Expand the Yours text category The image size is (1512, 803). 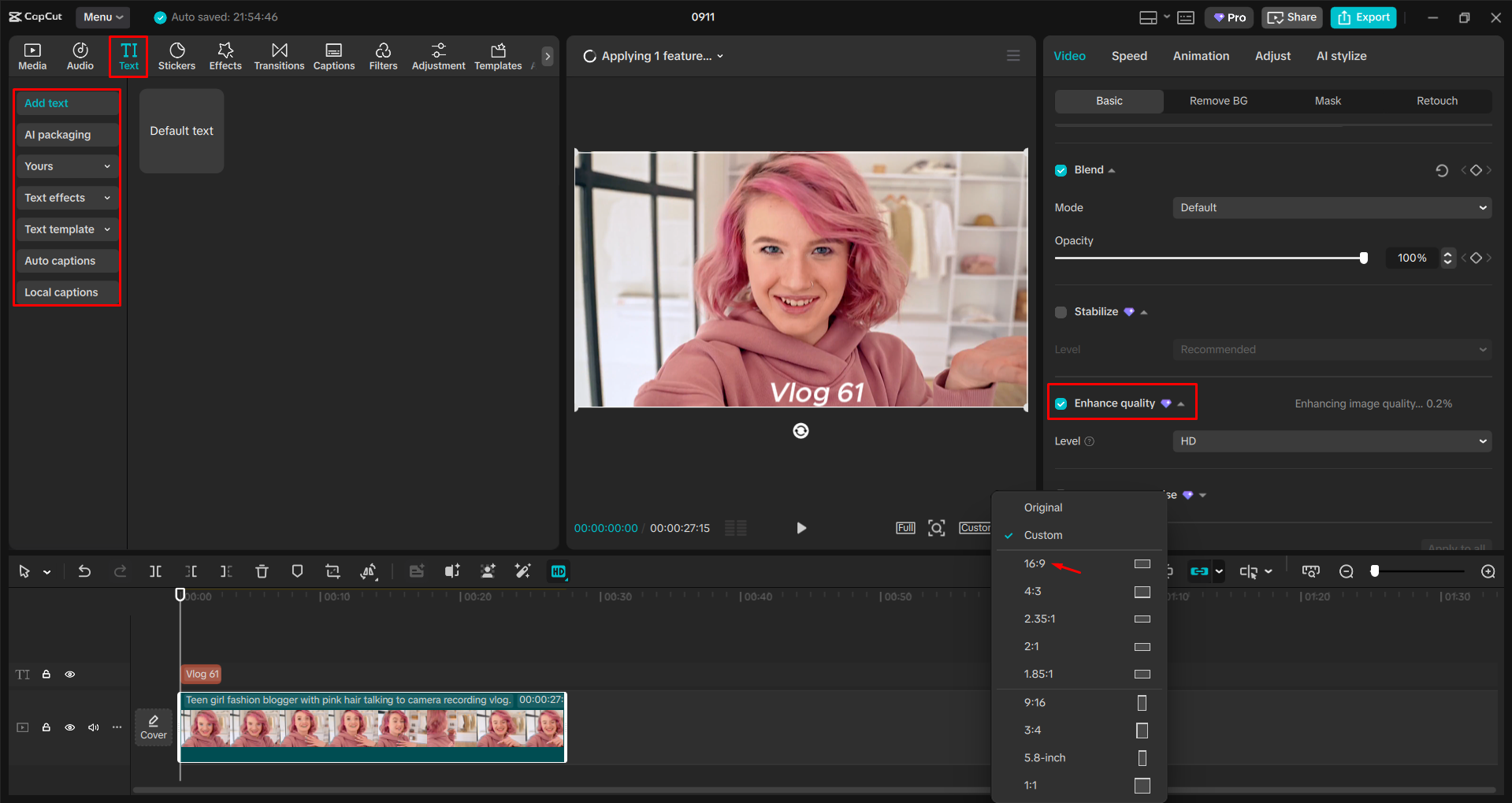point(66,165)
